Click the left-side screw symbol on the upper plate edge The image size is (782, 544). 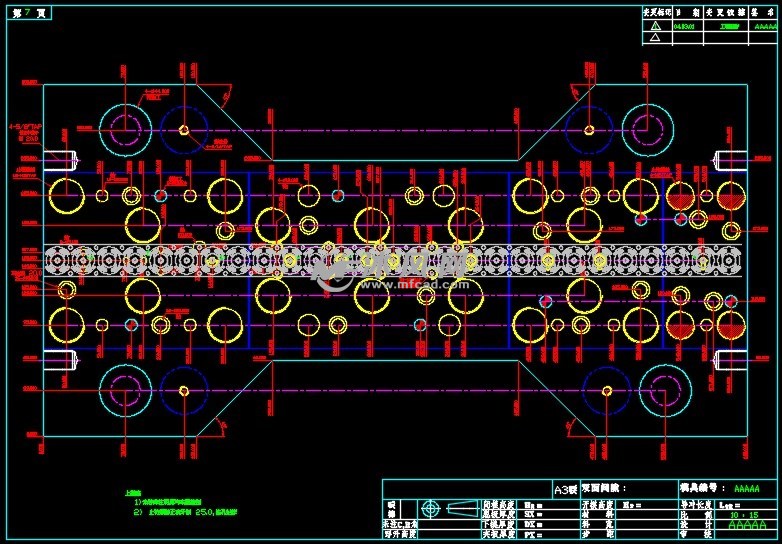pyautogui.click(x=69, y=160)
